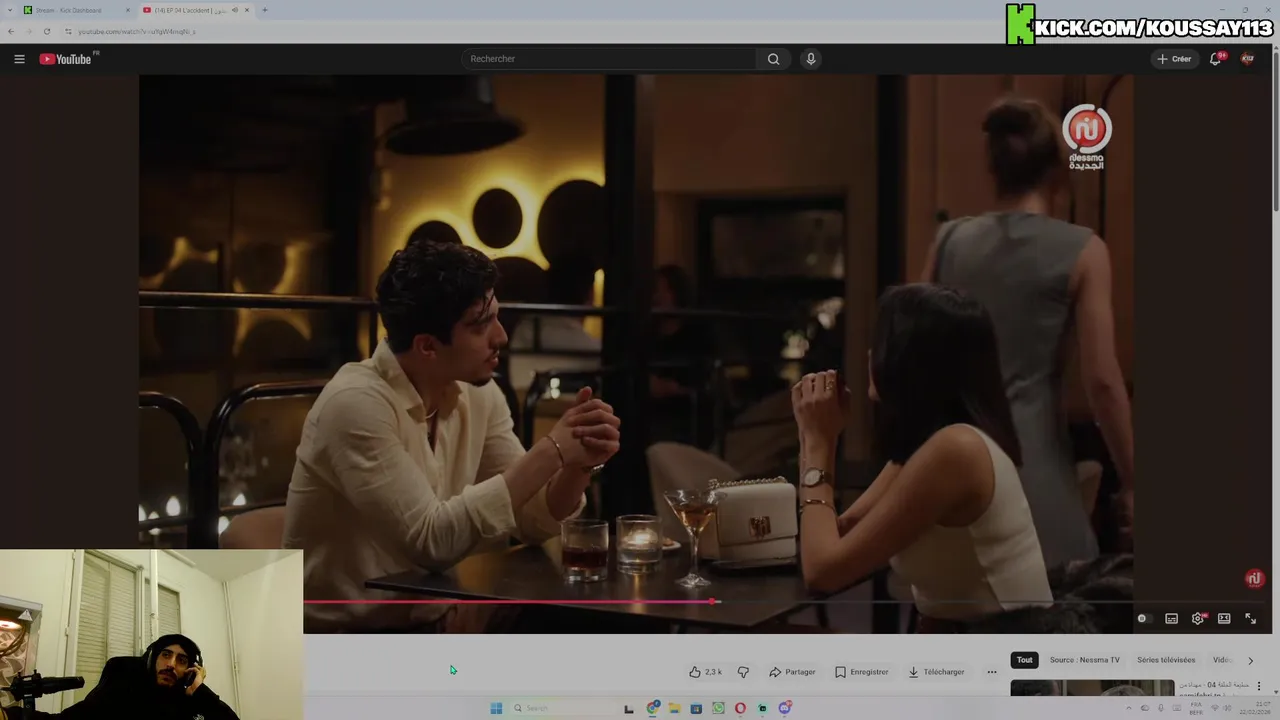1280x720 pixels.
Task: Click the Créer button
Action: [x=1174, y=59]
